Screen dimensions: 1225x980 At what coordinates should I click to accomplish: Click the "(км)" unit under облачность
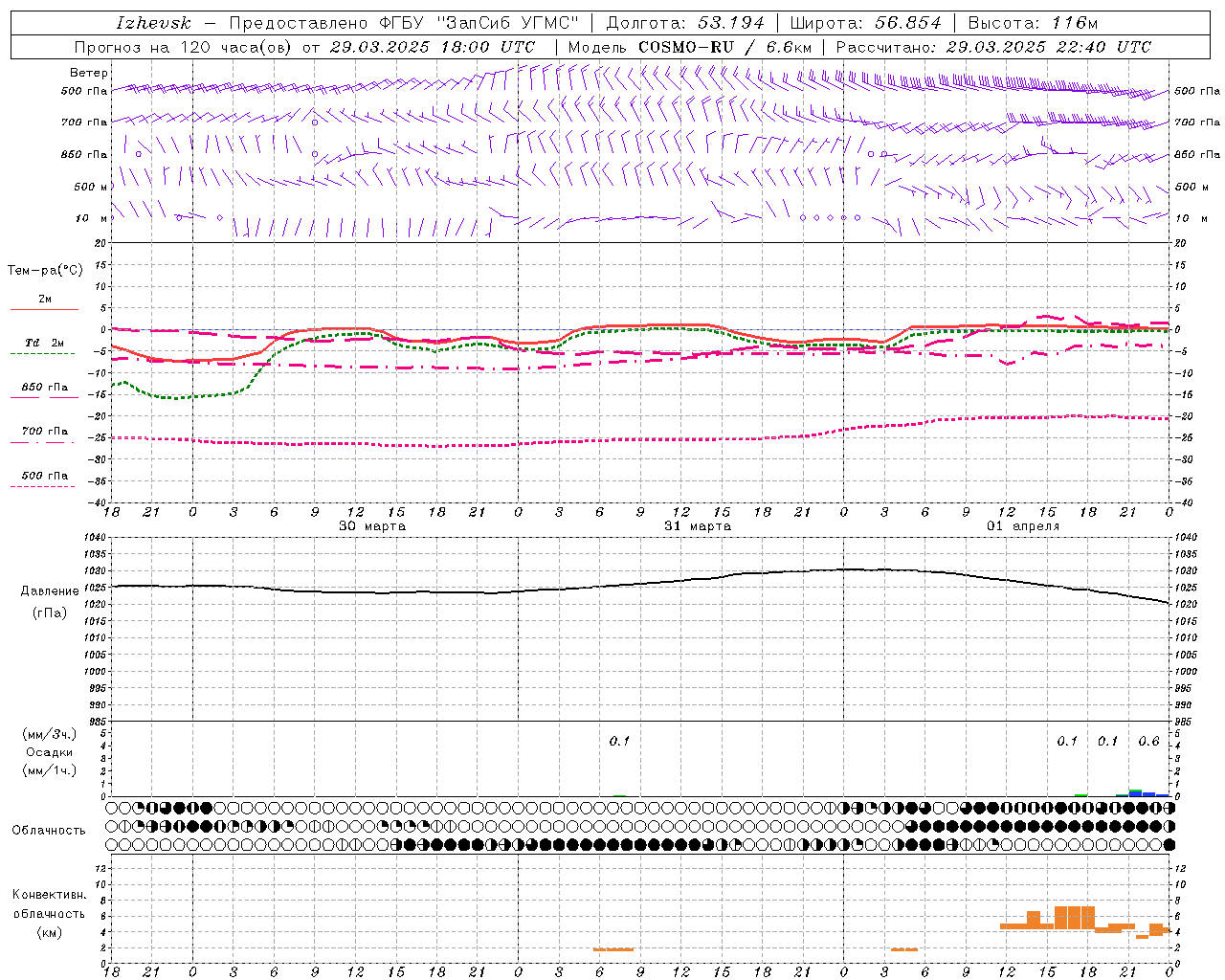[x=50, y=932]
